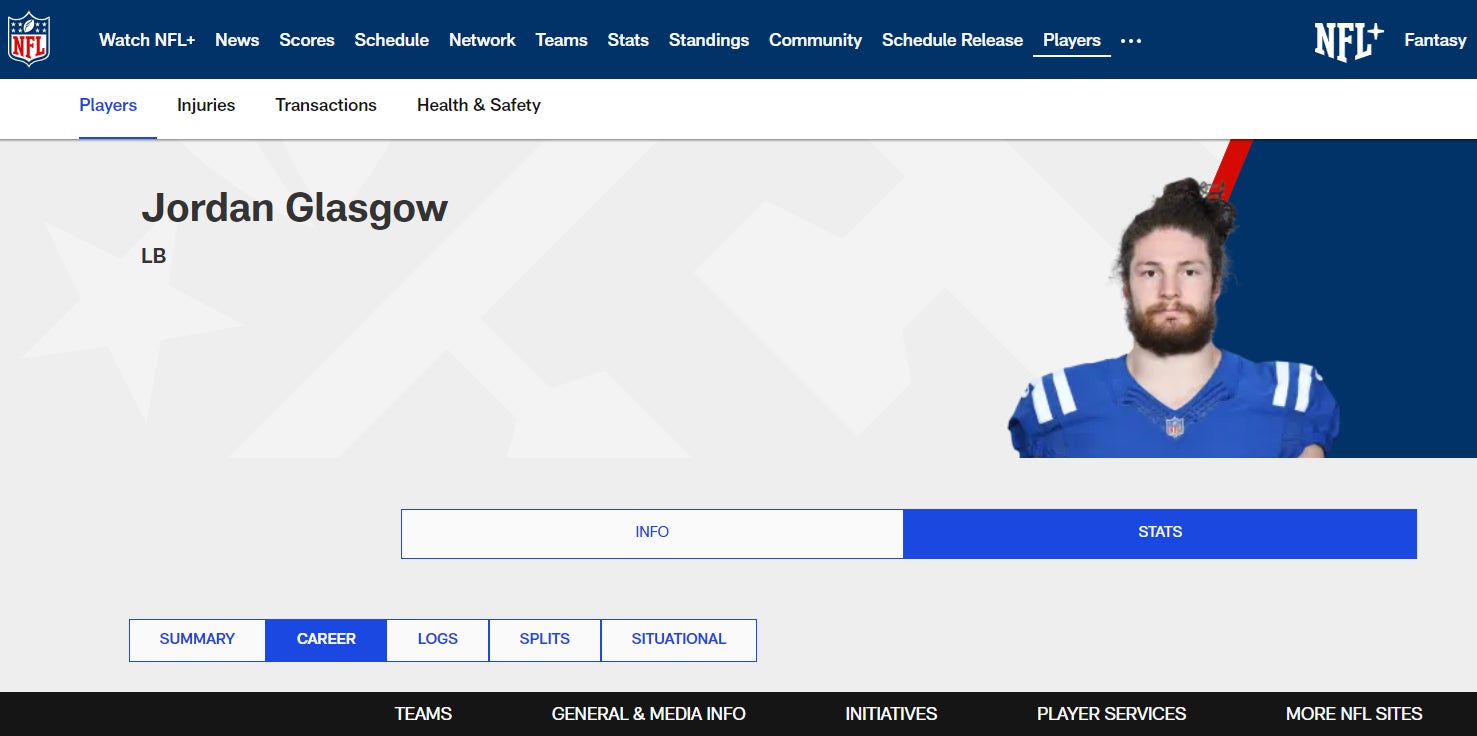This screenshot has height=736, width=1477.
Task: Show the SUMMARY stats view
Action: click(x=197, y=640)
